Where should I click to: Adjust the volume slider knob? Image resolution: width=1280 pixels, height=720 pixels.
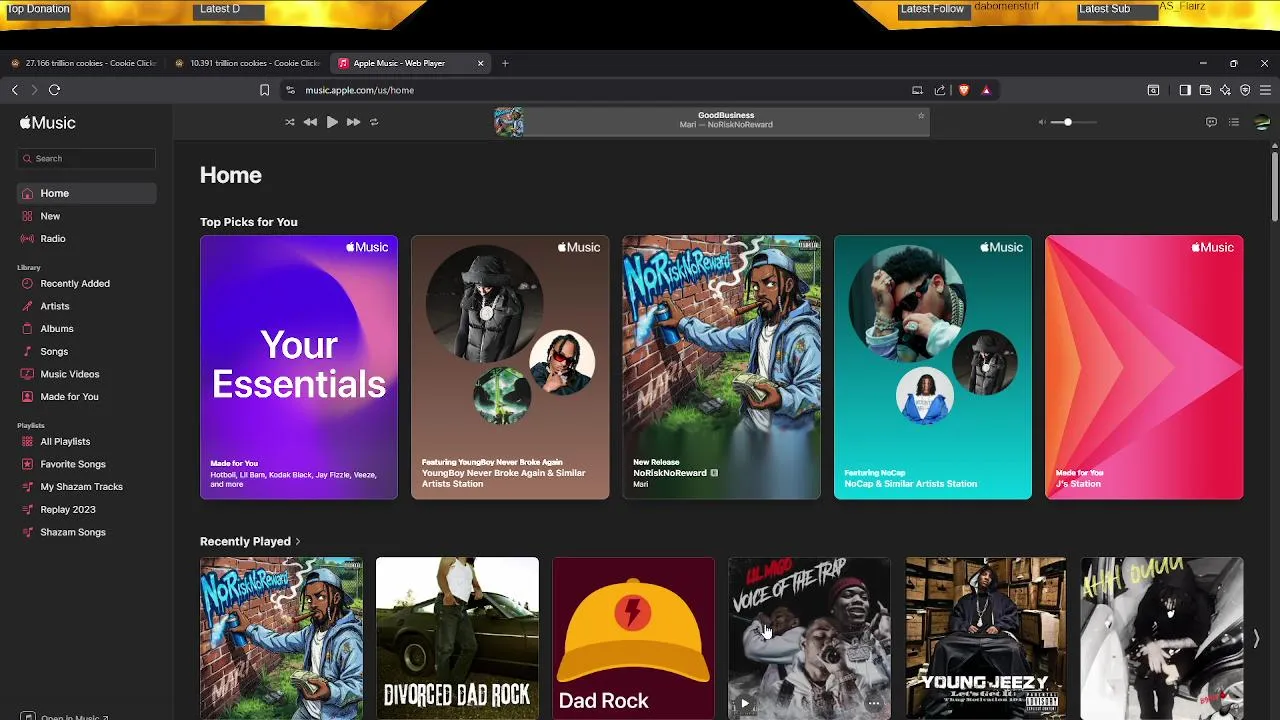[1067, 122]
